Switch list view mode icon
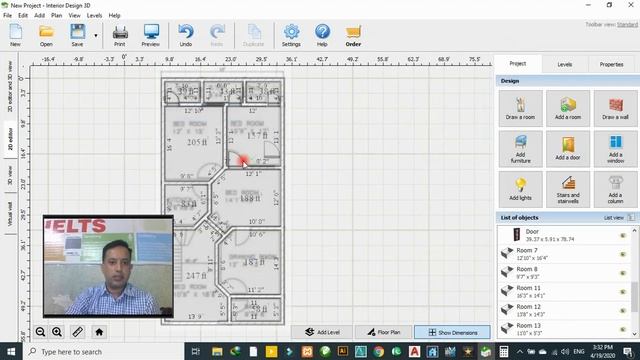Image resolution: width=640 pixels, height=360 pixels. [631, 218]
